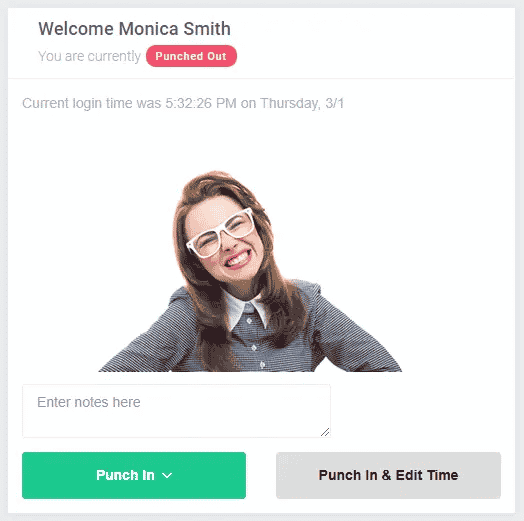This screenshot has width=524, height=521.
Task: Focus the Enter notes here field
Action: 176,411
